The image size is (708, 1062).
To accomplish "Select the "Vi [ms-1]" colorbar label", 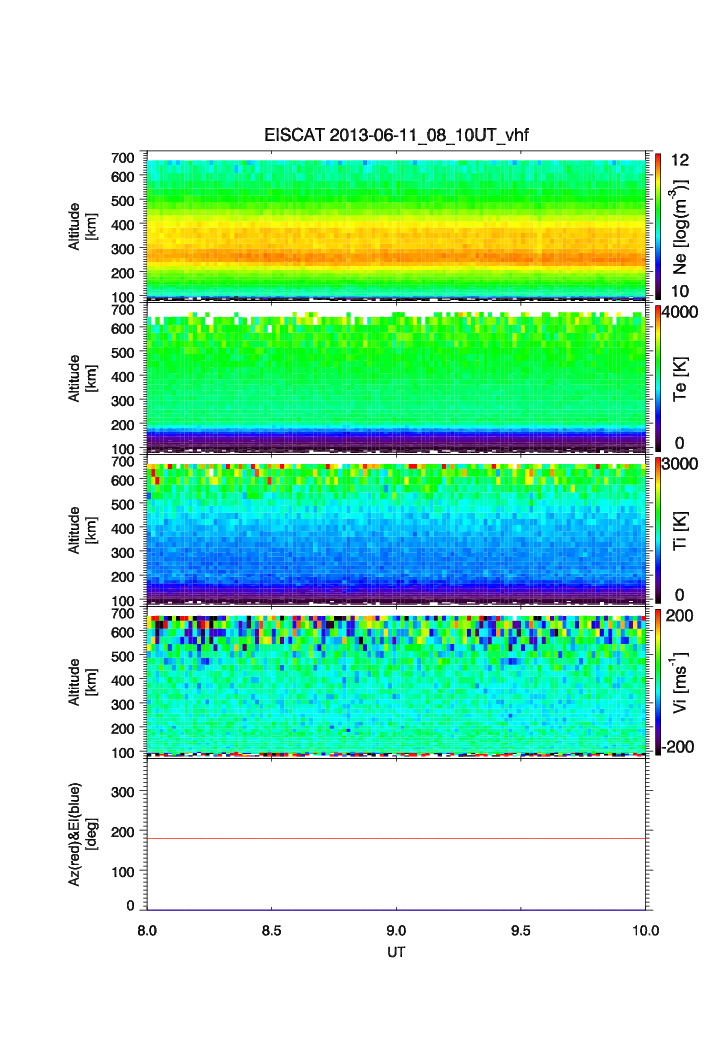I will [x=682, y=681].
